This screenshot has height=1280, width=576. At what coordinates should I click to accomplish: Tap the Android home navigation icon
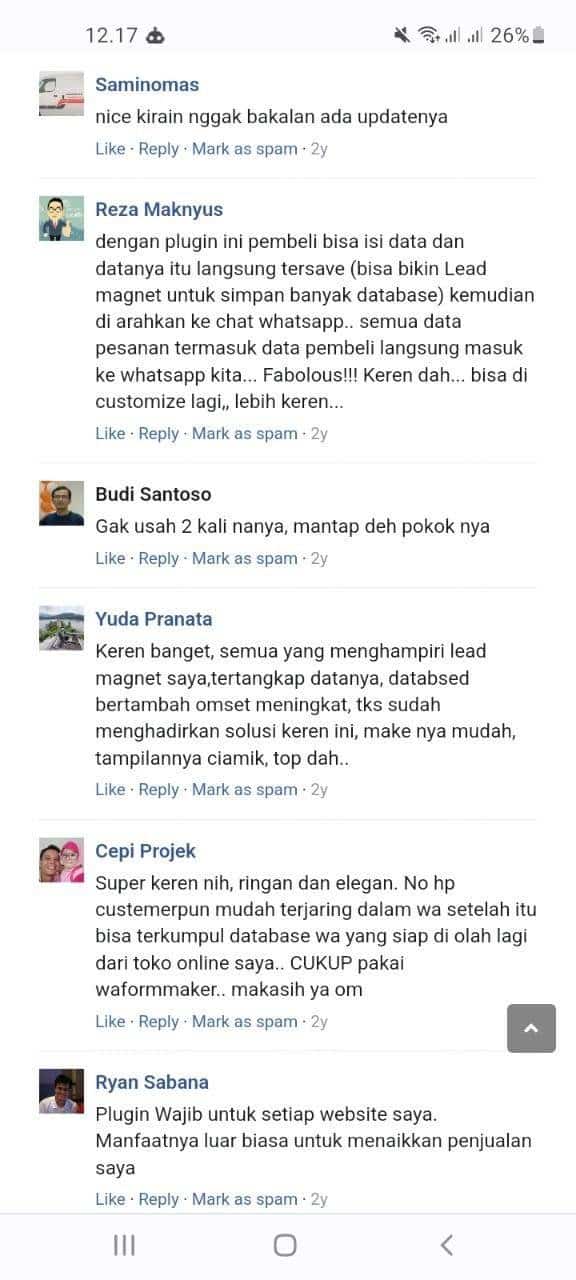click(x=285, y=1245)
